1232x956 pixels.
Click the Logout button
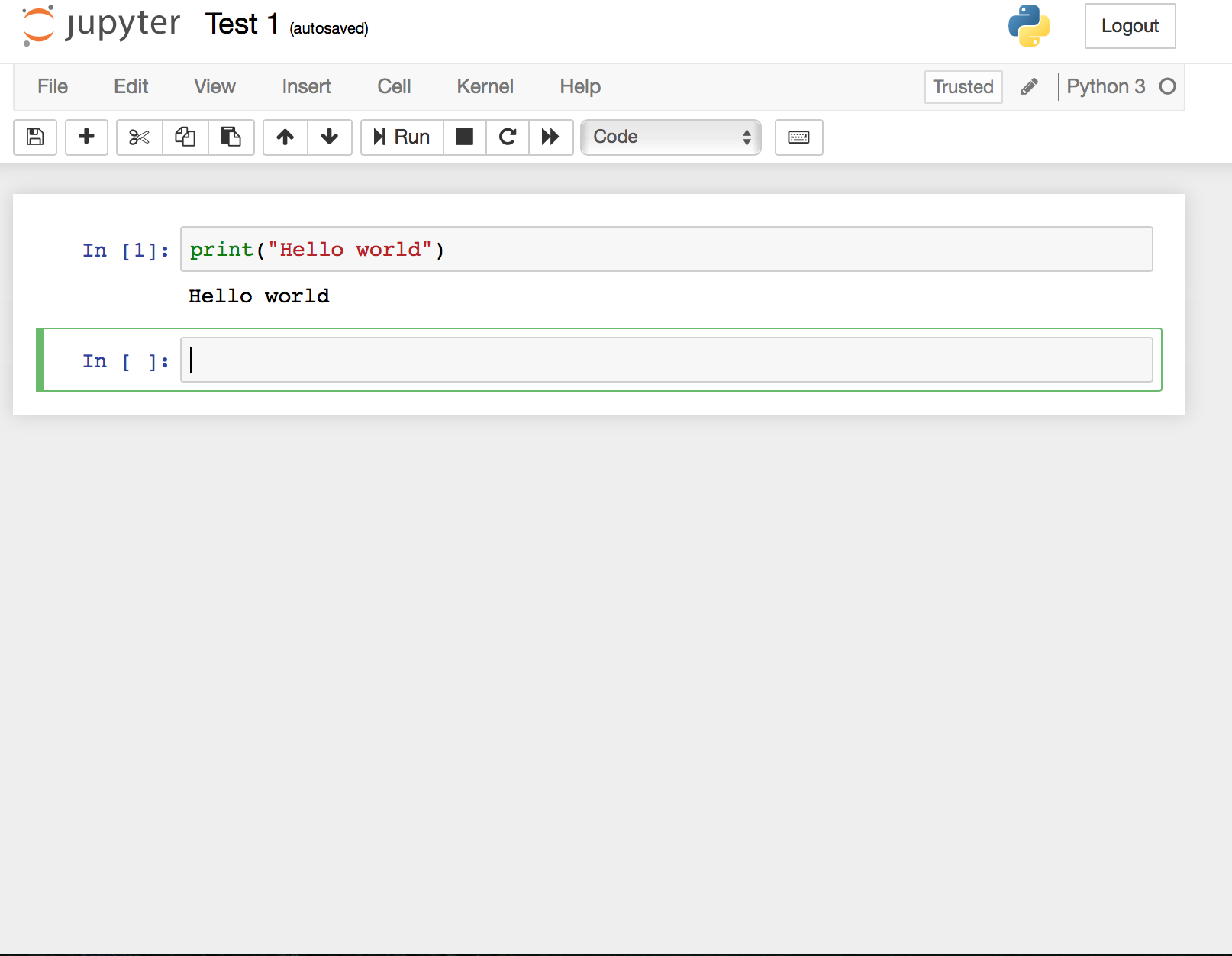click(x=1130, y=26)
